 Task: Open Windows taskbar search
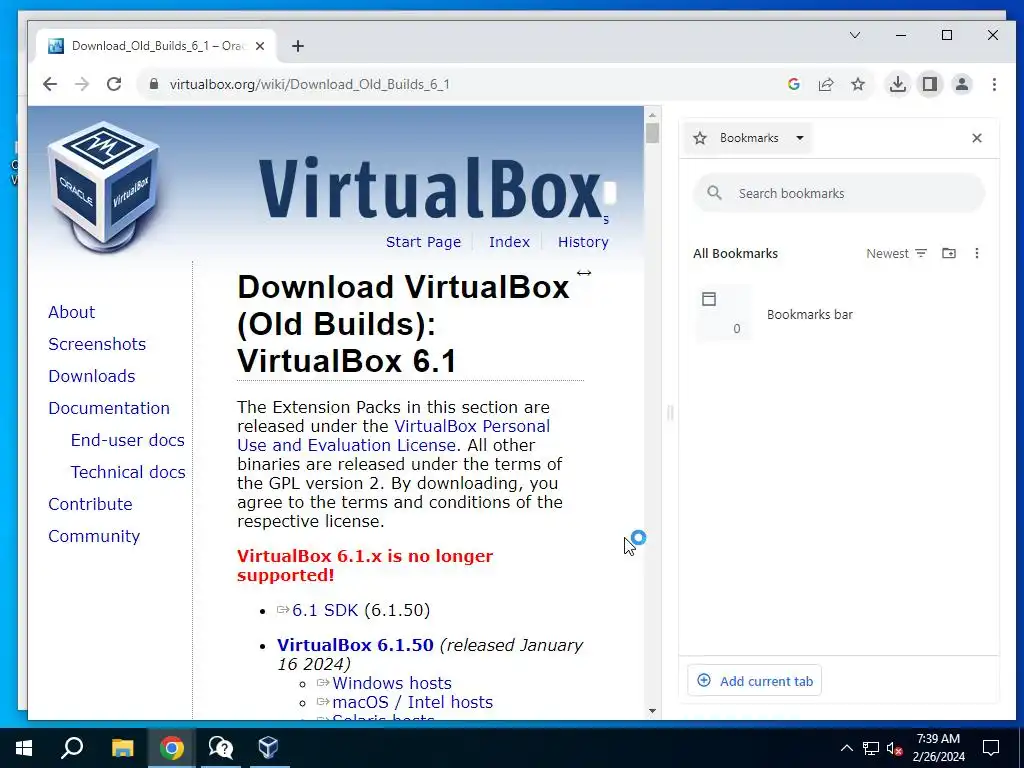point(72,748)
